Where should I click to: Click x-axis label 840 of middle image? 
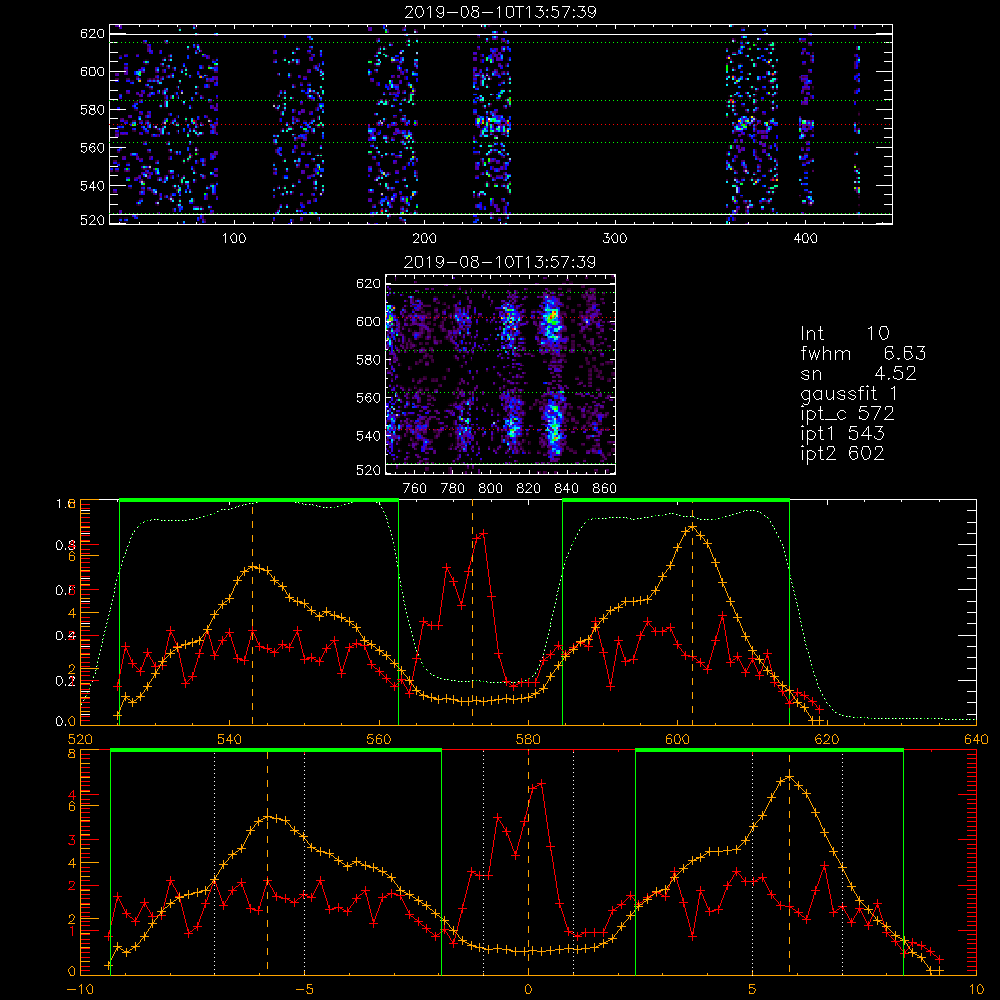(x=566, y=489)
